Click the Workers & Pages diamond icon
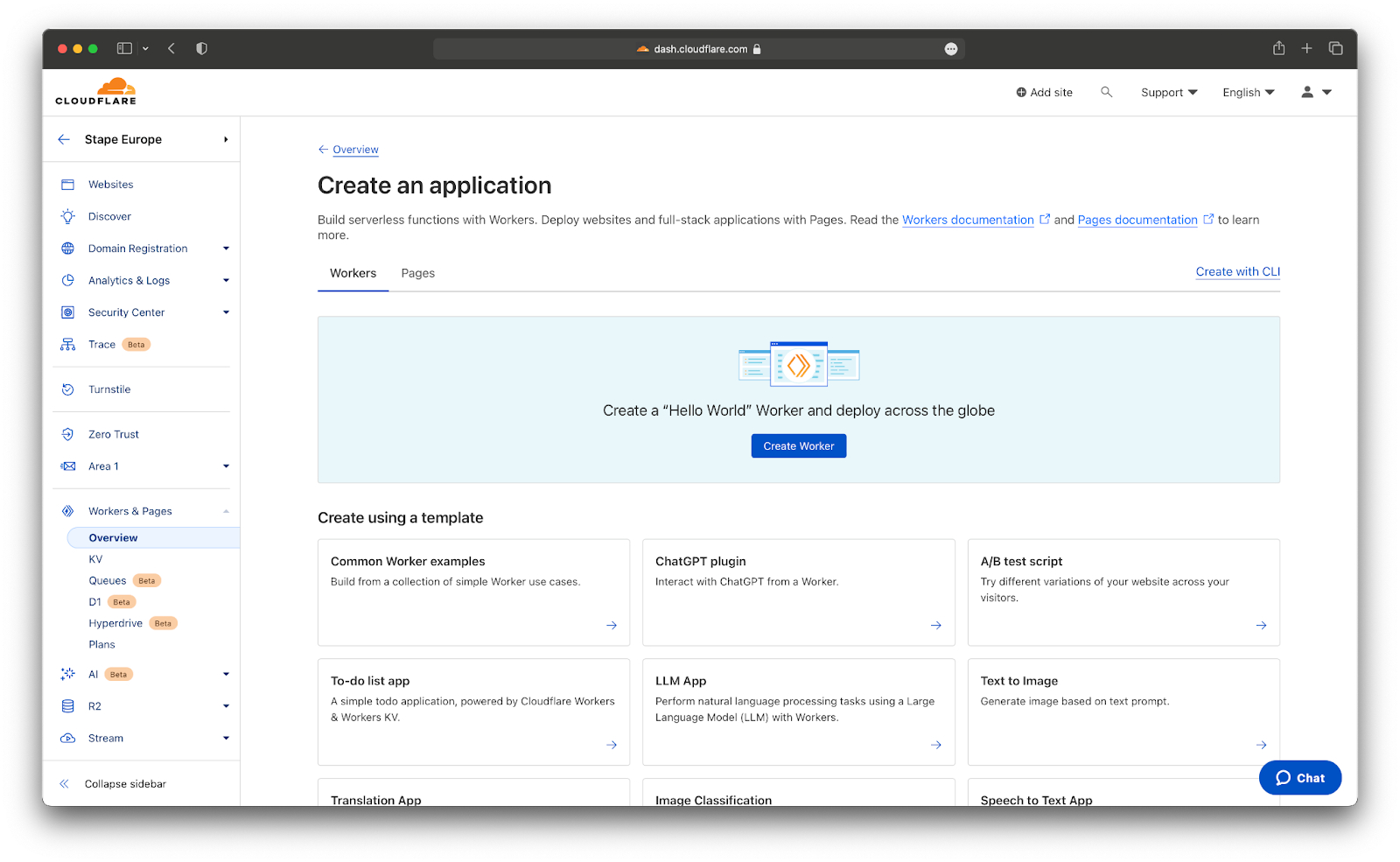 tap(67, 511)
